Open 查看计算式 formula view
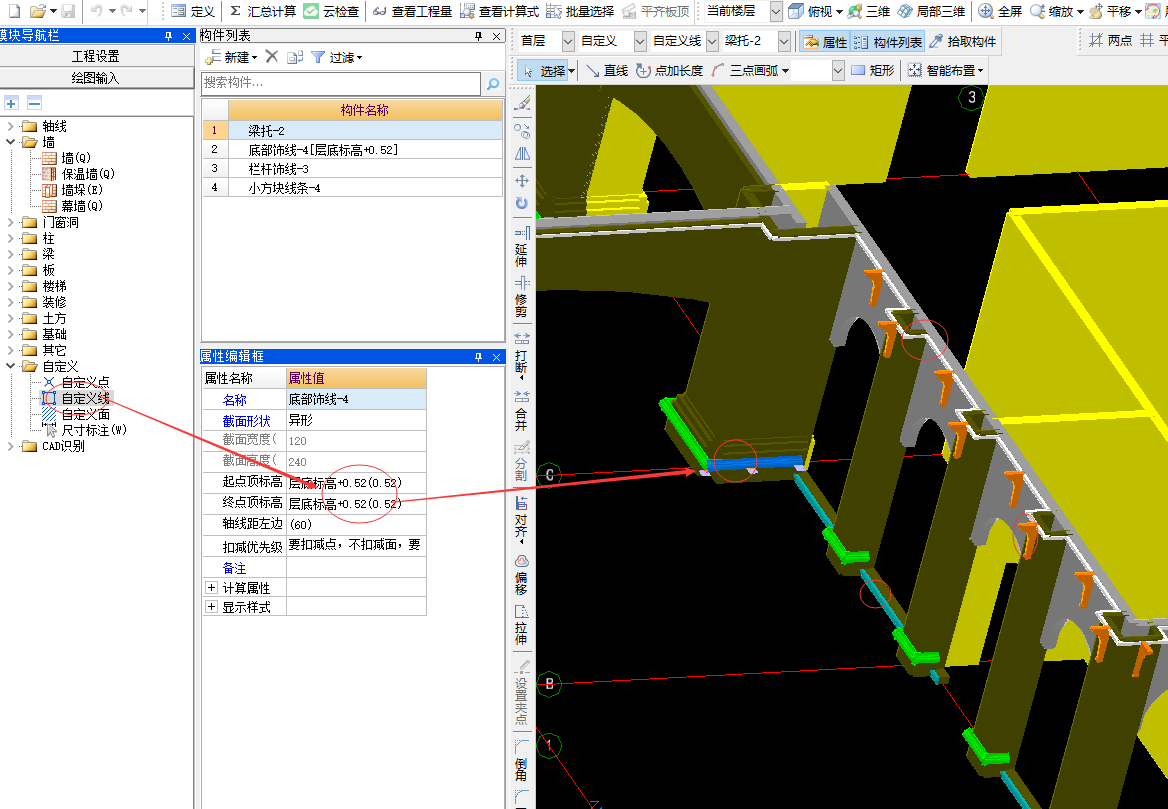Screen dimensions: 1168x809 click(x=499, y=11)
